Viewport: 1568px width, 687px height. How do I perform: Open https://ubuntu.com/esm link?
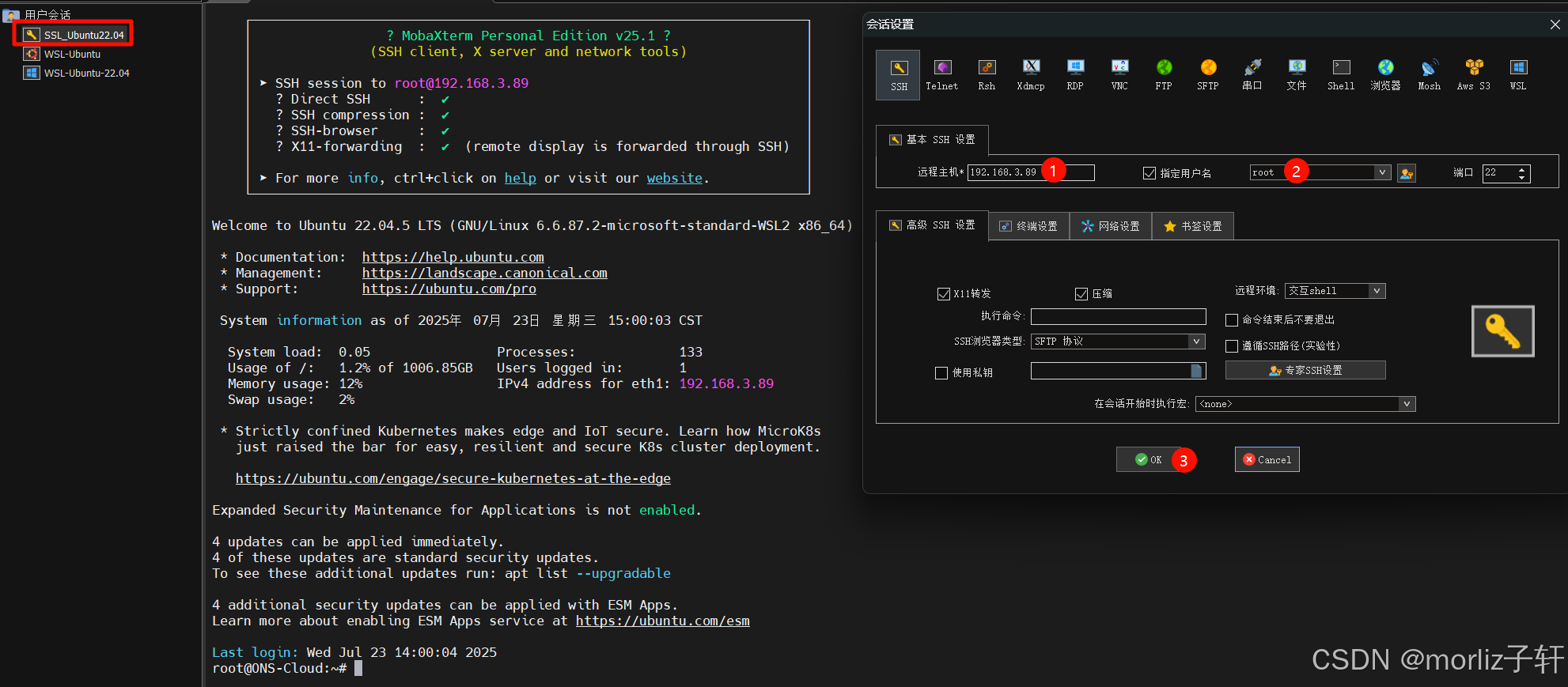tap(663, 621)
